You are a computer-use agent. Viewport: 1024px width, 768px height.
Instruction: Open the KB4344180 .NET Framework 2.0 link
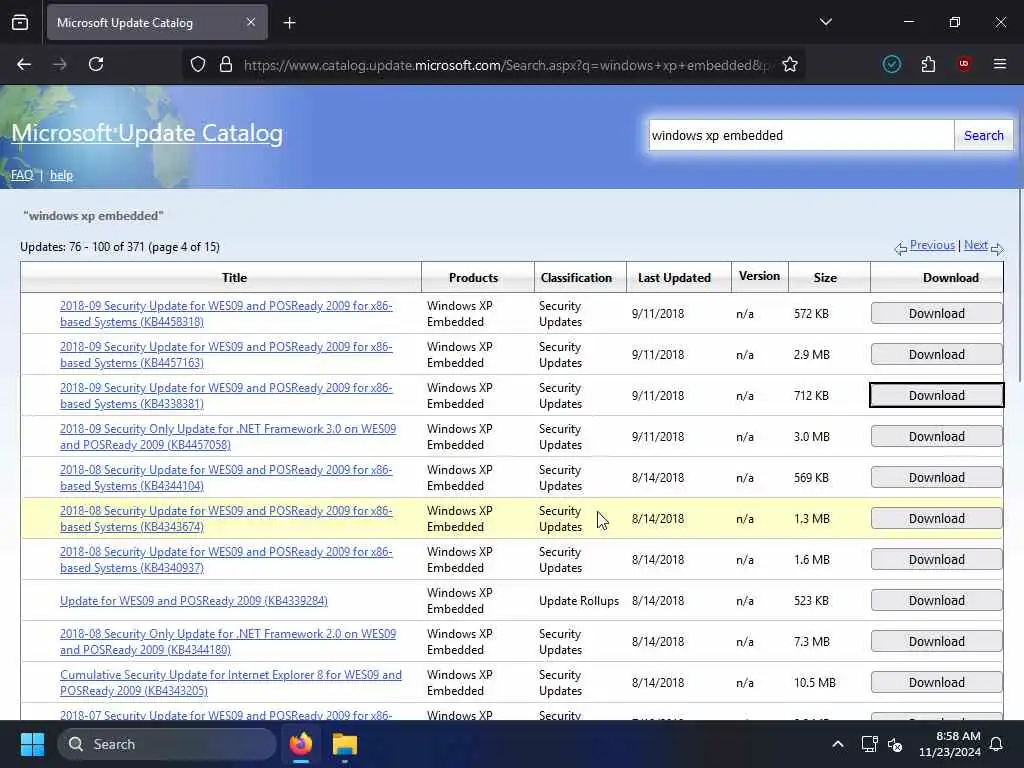tap(228, 641)
